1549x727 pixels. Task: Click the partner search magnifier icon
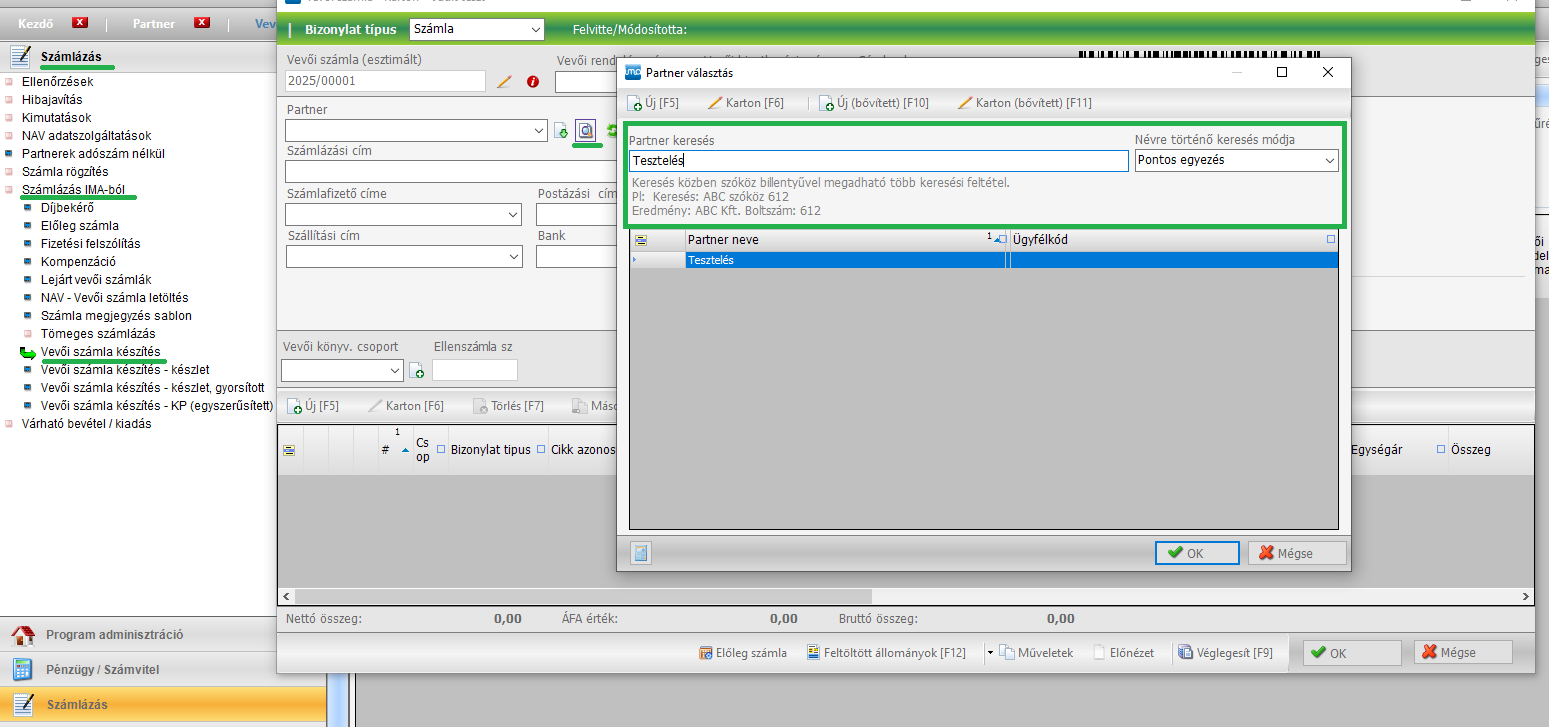point(586,130)
